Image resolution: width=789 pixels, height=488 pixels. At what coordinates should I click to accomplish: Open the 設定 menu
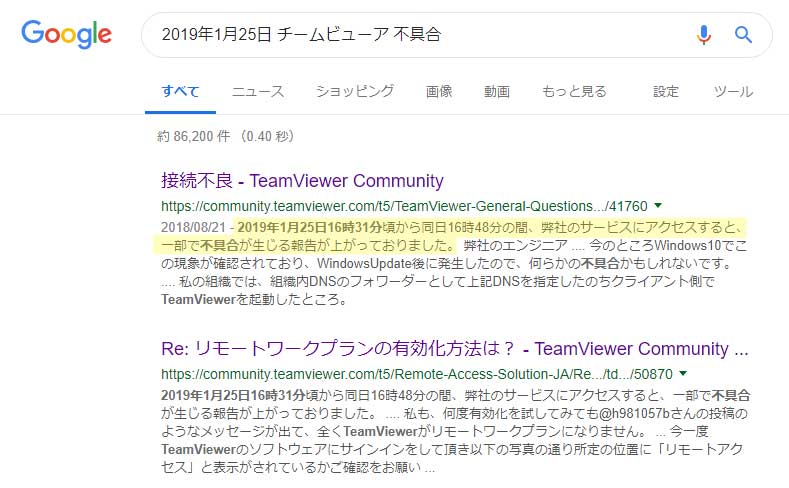pos(666,92)
